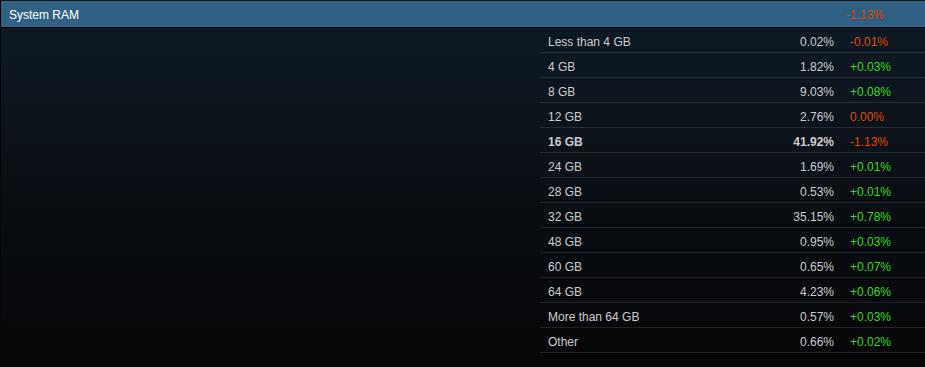The image size is (925, 367).
Task: Click the +0.78% change for 32 GB
Action: pos(870,217)
